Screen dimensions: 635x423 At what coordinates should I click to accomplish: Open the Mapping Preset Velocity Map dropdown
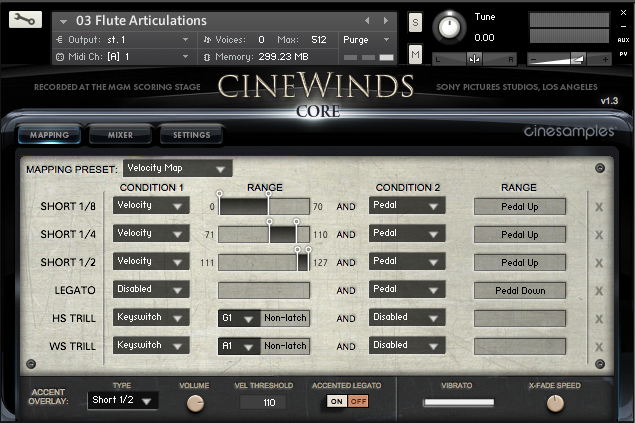(177, 168)
